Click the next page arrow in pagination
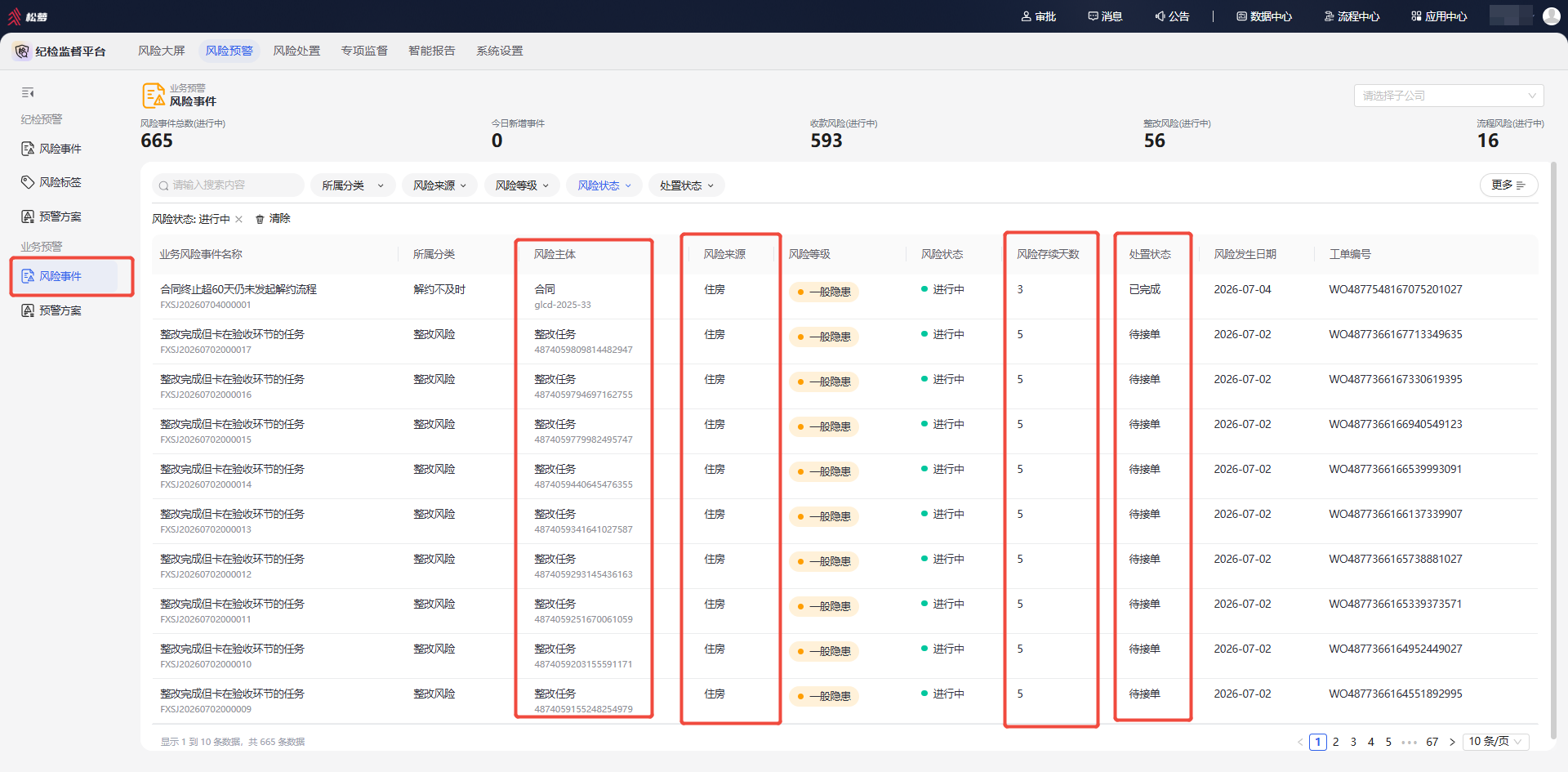1568x772 pixels. (x=1452, y=742)
